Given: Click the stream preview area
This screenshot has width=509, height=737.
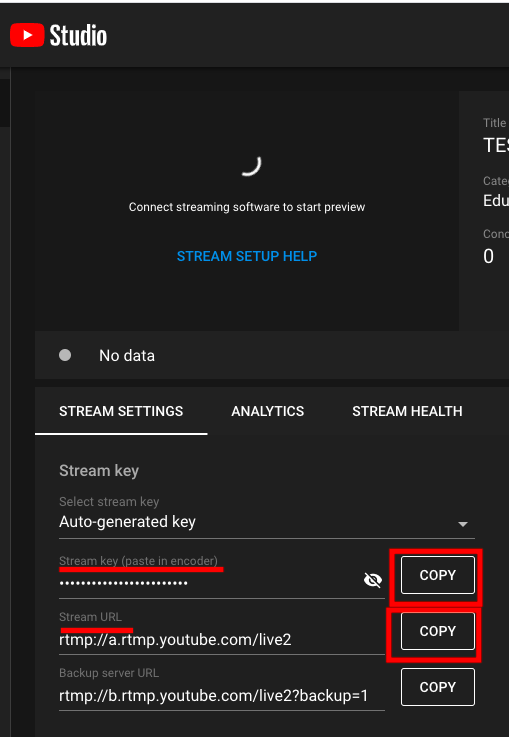Looking at the screenshot, I should pos(247,211).
